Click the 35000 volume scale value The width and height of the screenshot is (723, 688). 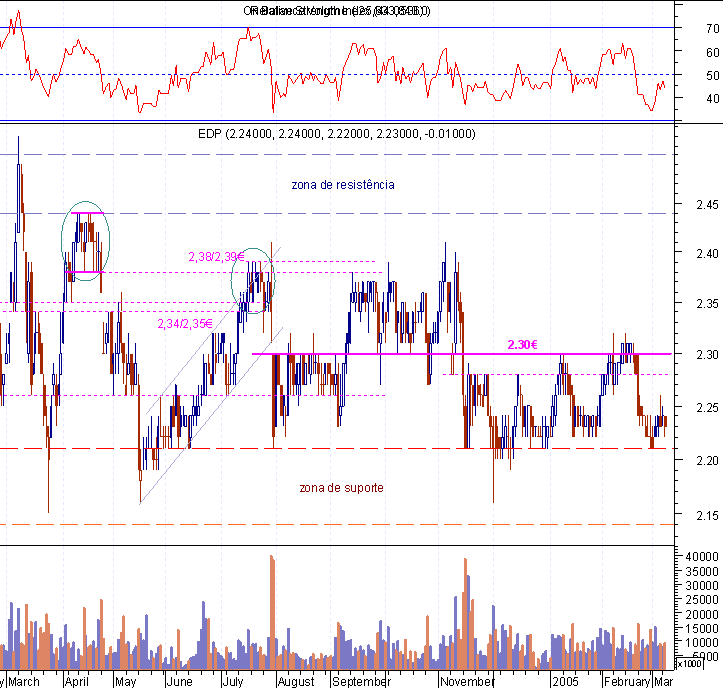tap(702, 571)
